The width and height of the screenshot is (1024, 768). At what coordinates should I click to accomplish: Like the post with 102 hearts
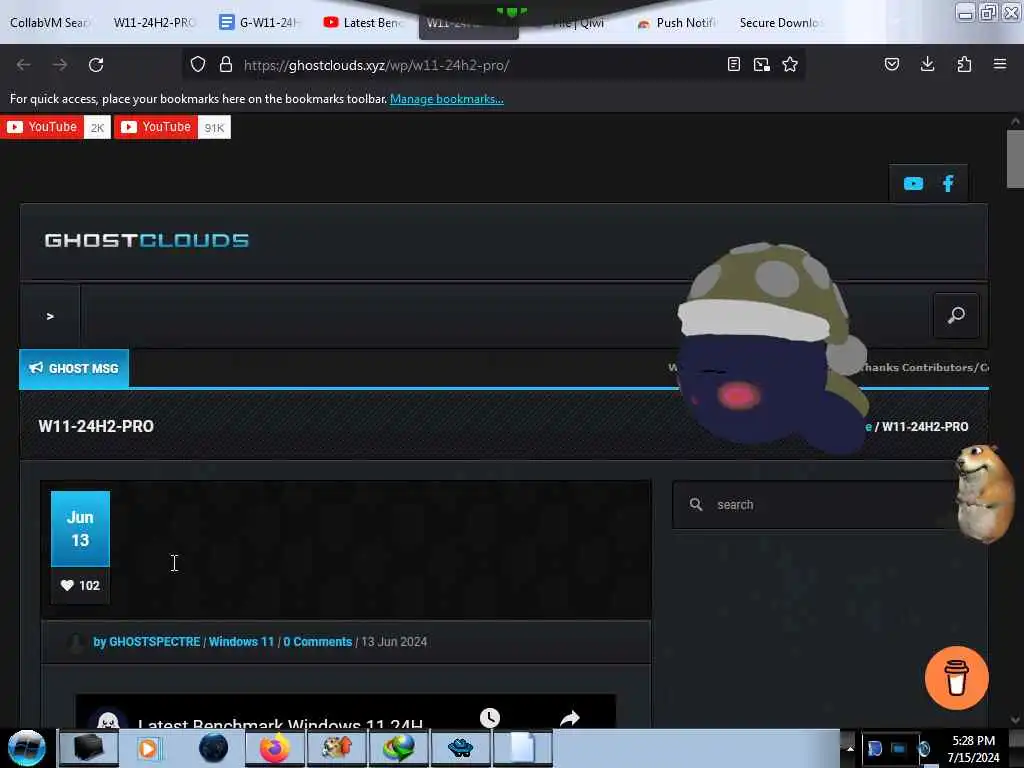coord(80,585)
